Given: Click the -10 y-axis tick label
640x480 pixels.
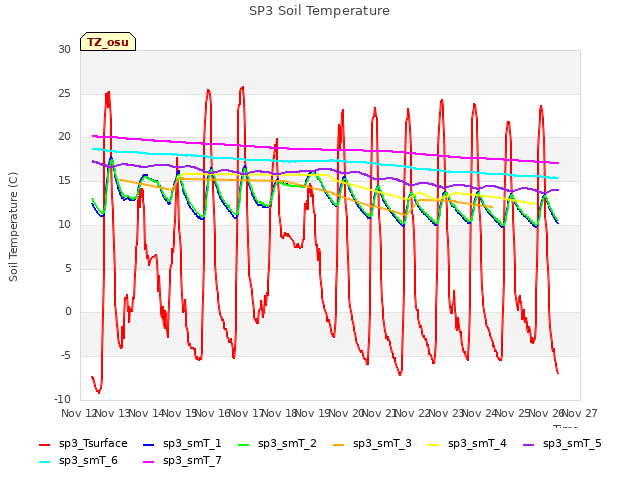Looking at the screenshot, I should (x=62, y=399).
